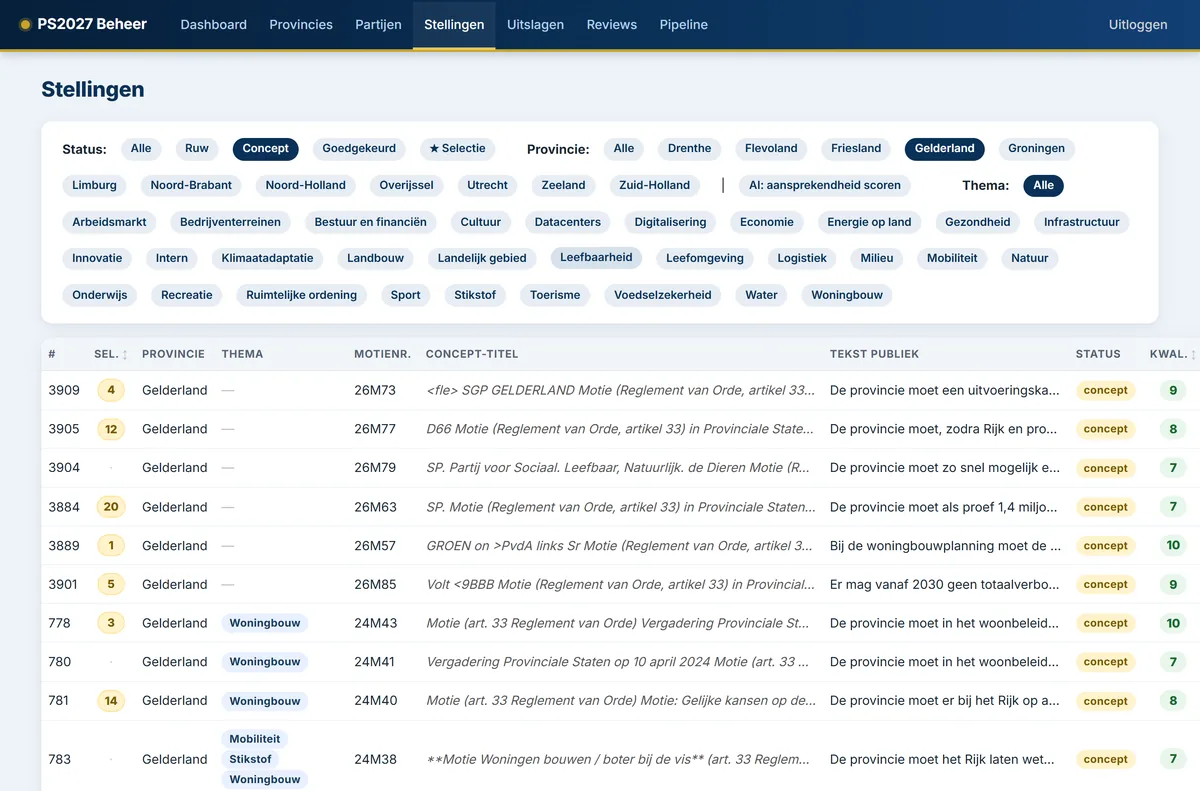Screen dimensions: 1200x791
Task: Open stelling 3905 D66 Motie title
Action: (x=620, y=429)
